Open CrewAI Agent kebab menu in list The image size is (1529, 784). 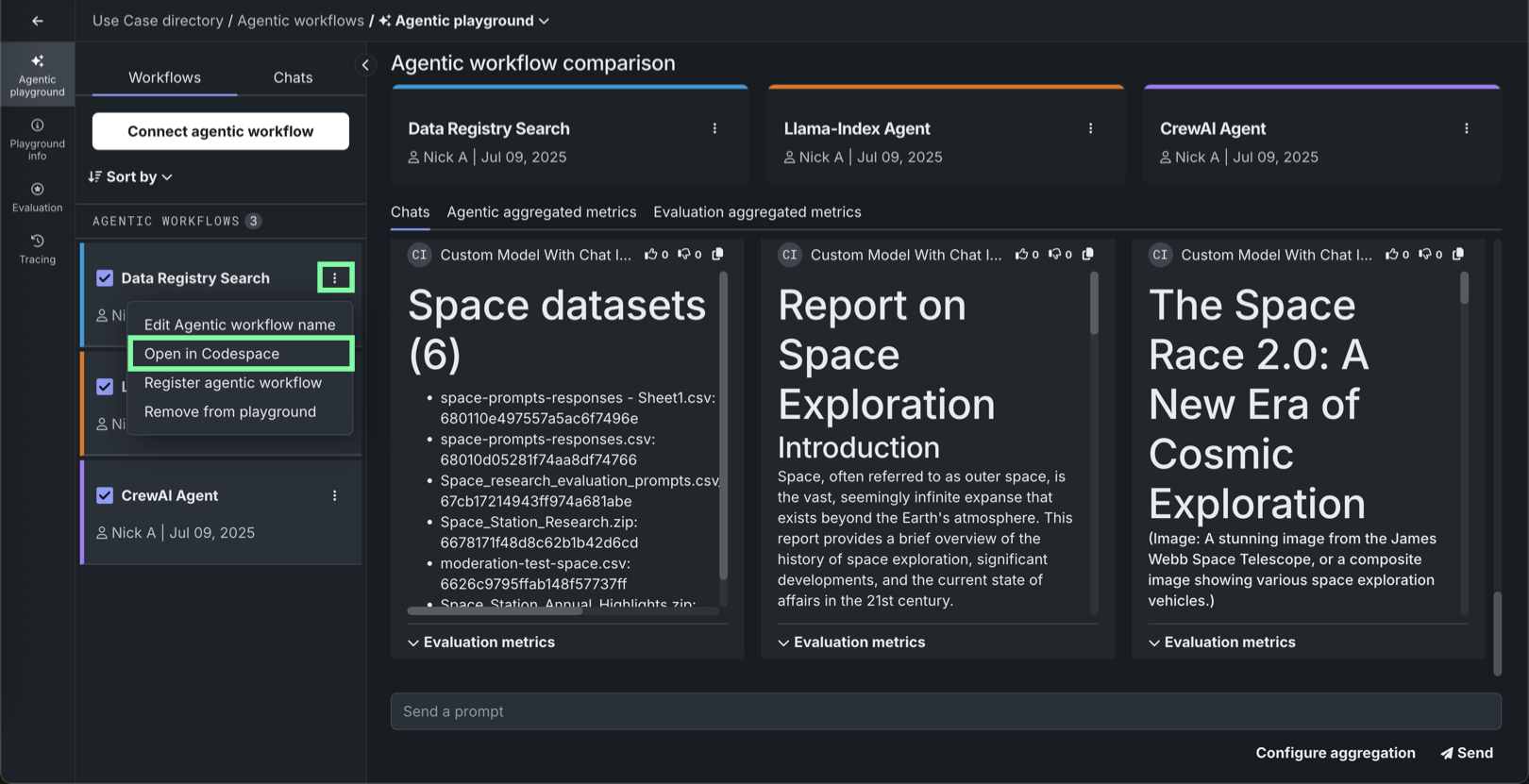point(334,496)
